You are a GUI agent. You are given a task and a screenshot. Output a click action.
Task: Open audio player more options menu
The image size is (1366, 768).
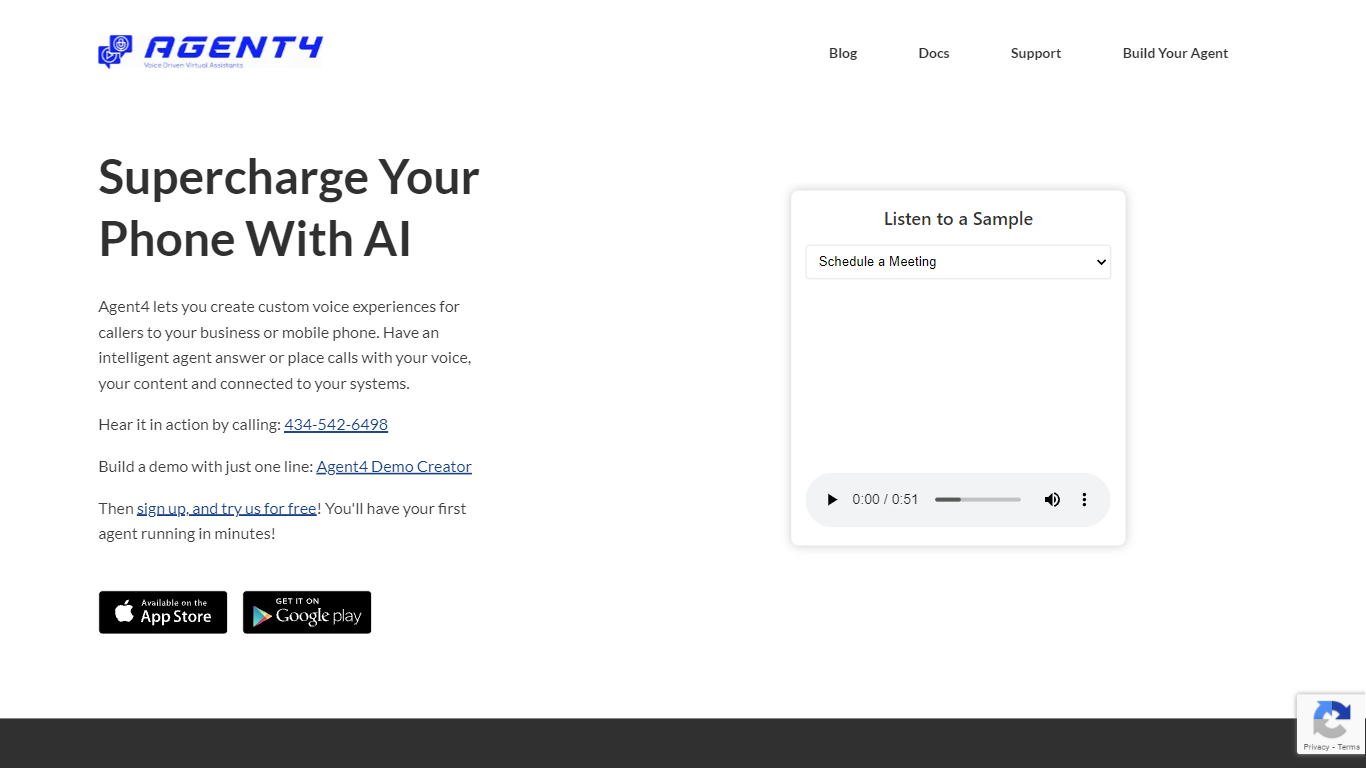[1084, 499]
